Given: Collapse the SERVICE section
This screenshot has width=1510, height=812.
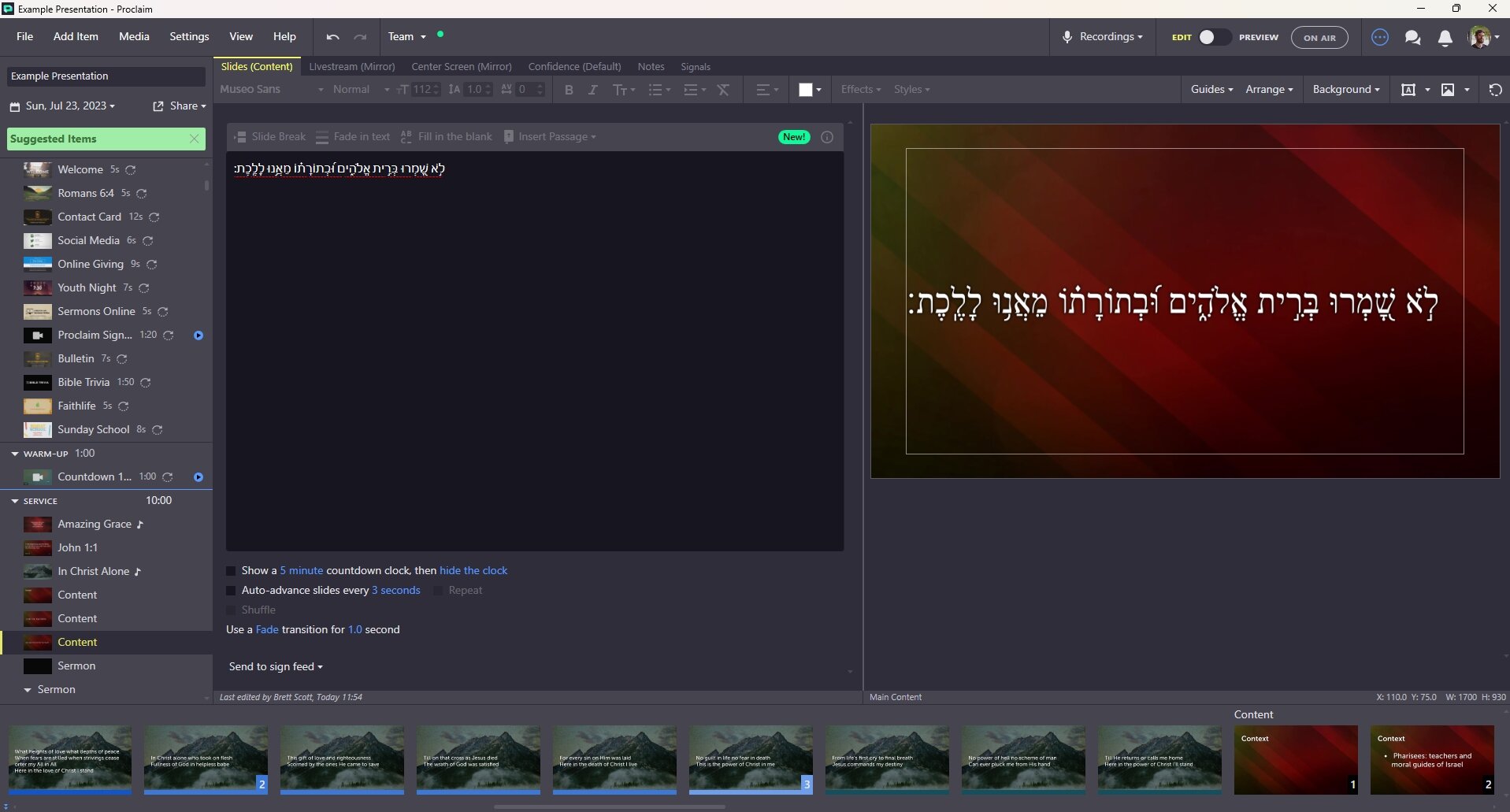Looking at the screenshot, I should pos(15,501).
